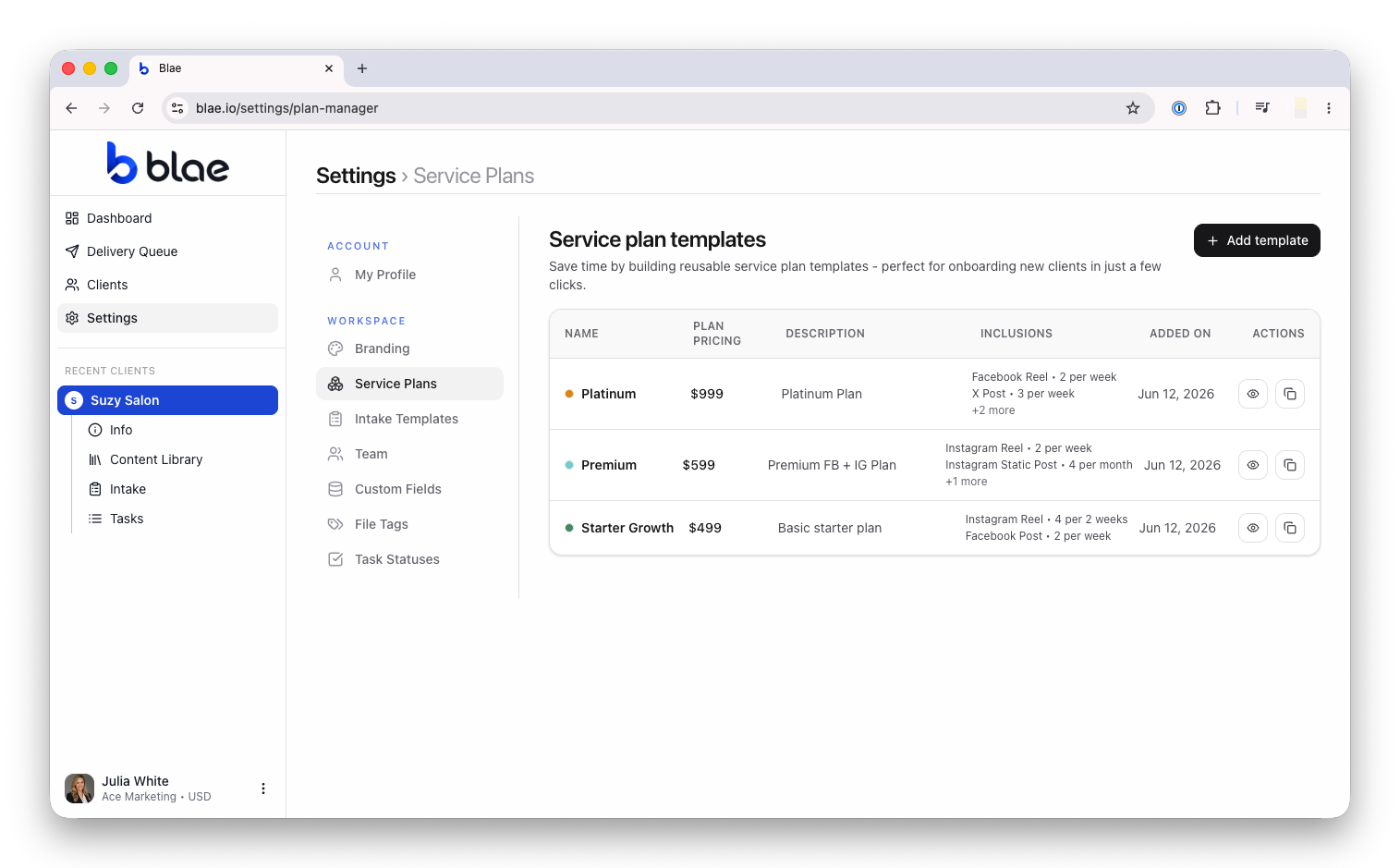
Task: Click the $999 price cell
Action: [707, 394]
